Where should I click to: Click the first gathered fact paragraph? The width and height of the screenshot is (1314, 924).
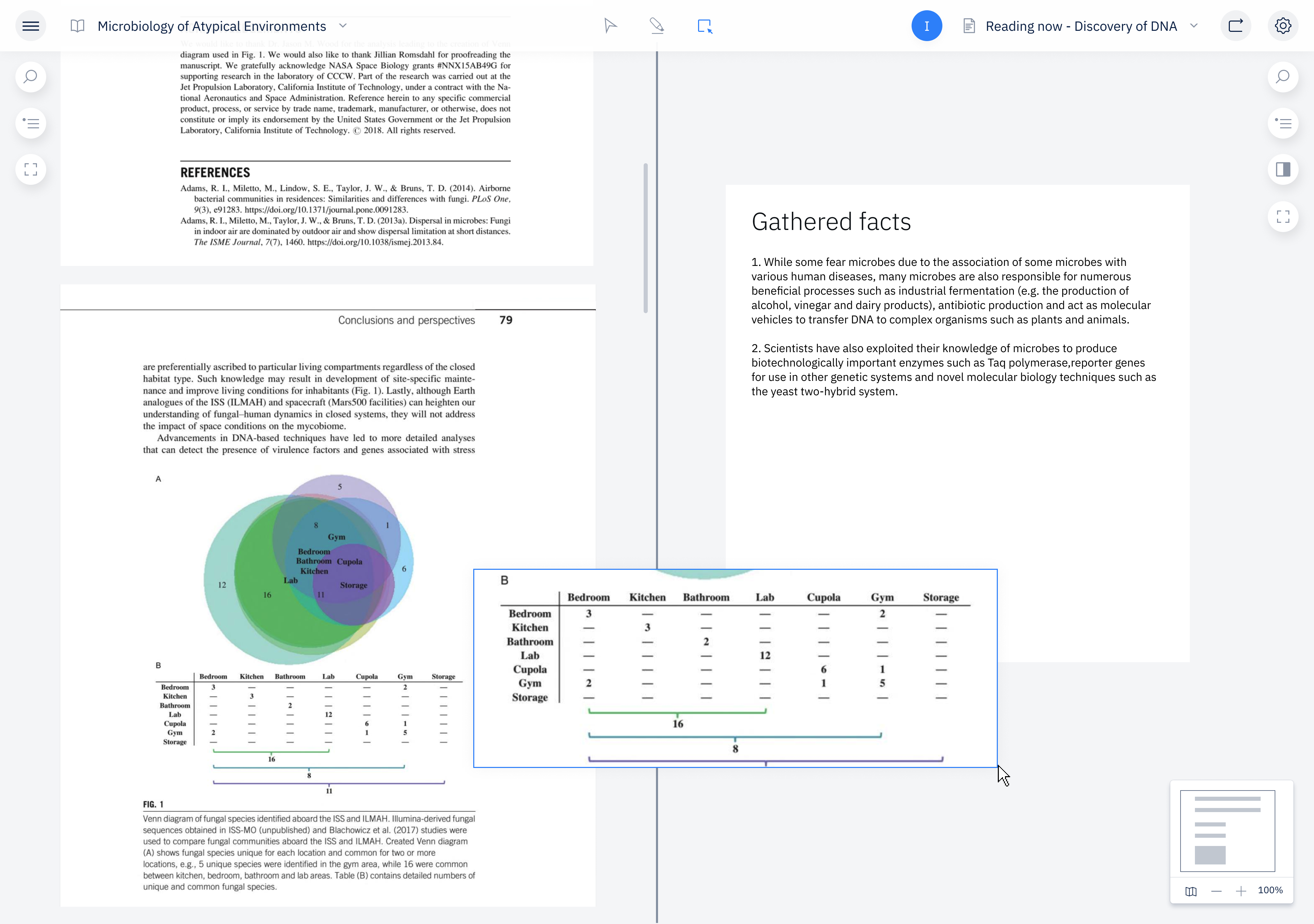[951, 291]
